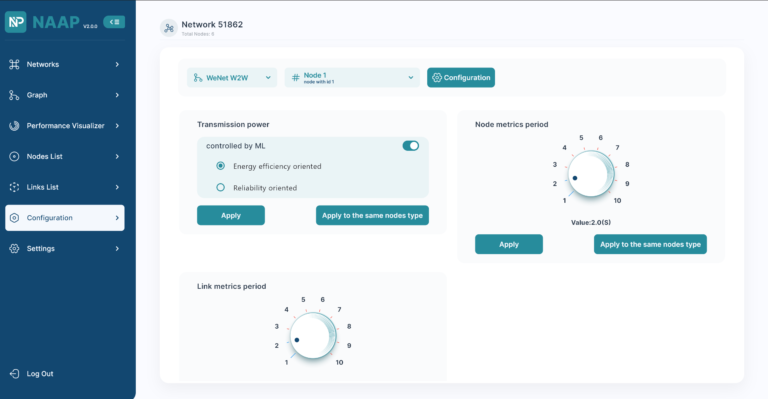Toggle the controlled by ML switch

(410, 146)
